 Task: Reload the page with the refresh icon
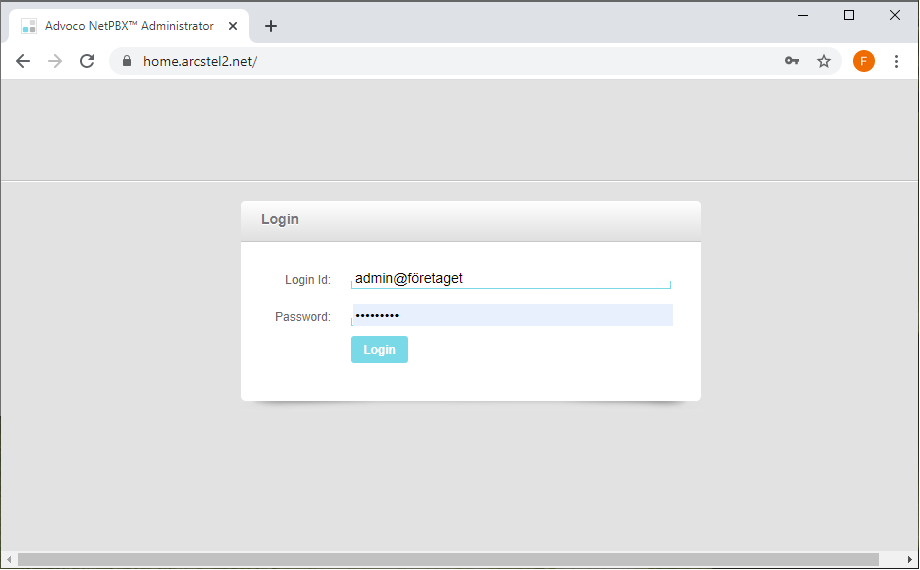click(x=87, y=61)
